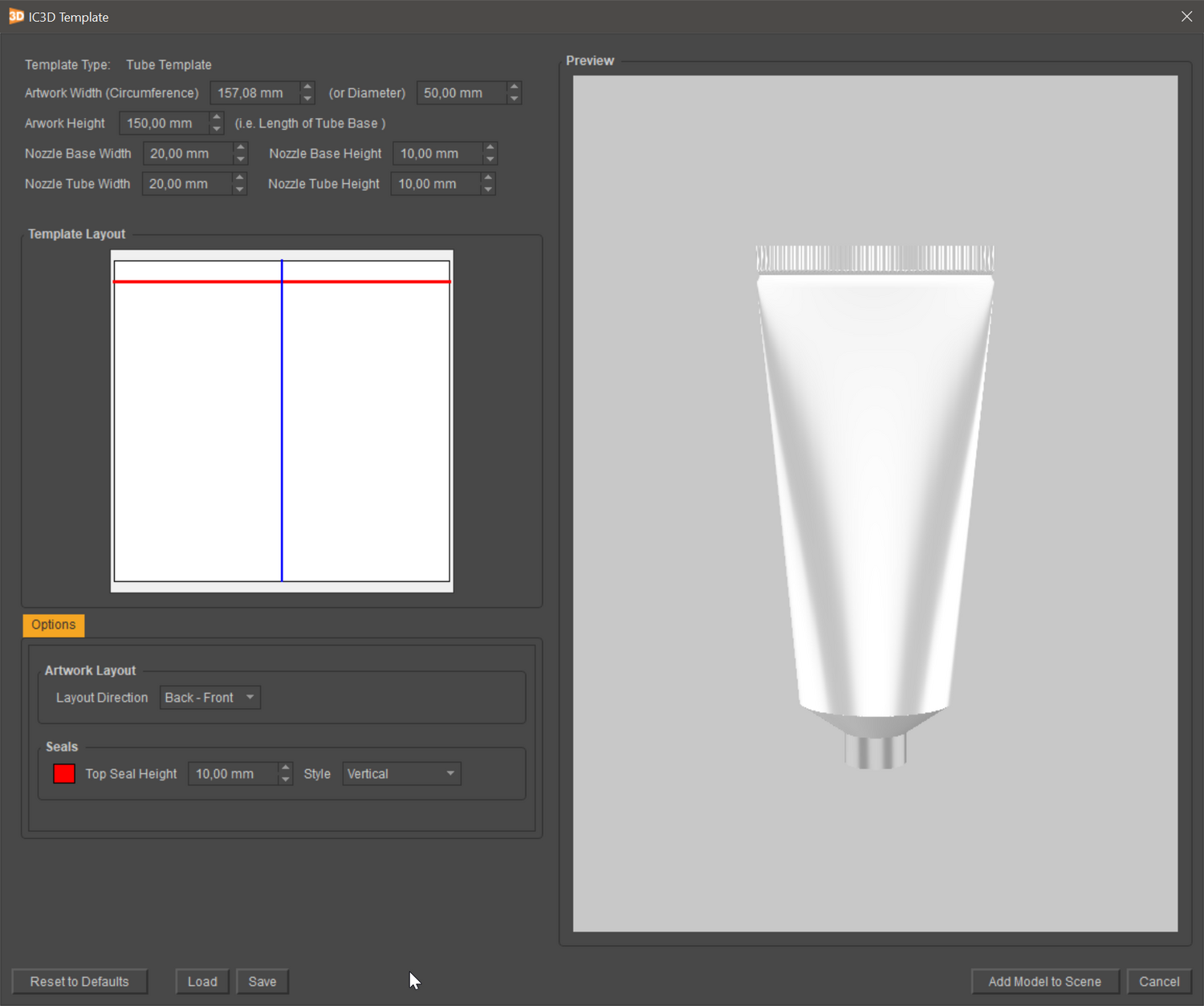Decrease Nozzle Tube Width with down arrow

tap(239, 189)
